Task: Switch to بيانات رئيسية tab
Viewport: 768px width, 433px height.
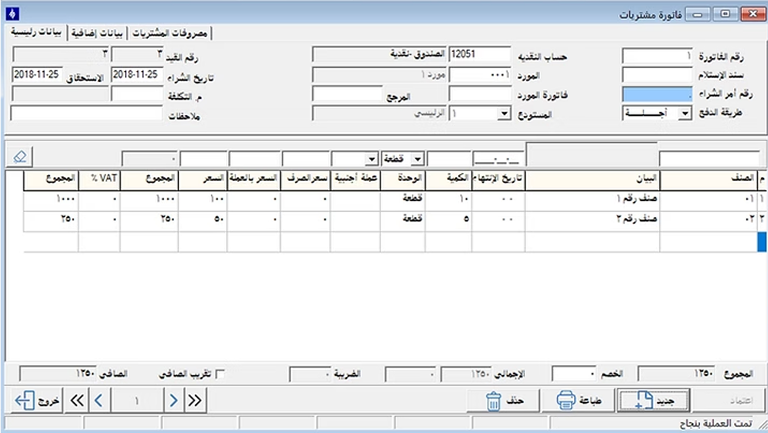Action: pyautogui.click(x=36, y=32)
